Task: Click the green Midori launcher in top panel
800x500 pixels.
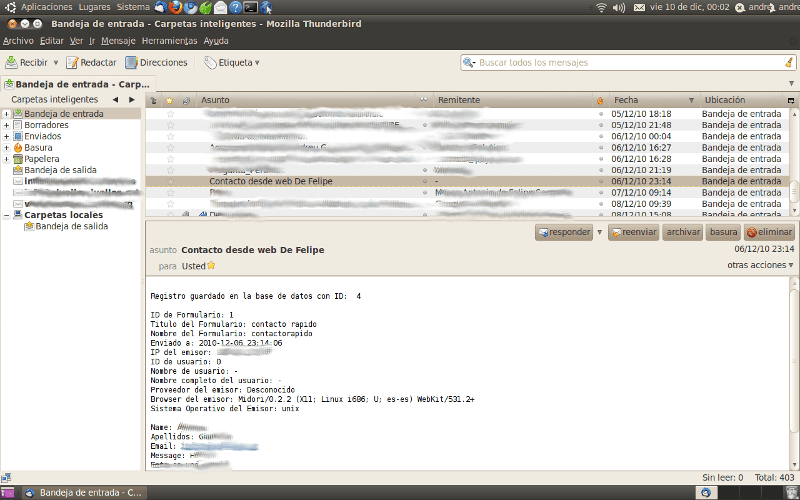Action: pyautogui.click(x=206, y=7)
